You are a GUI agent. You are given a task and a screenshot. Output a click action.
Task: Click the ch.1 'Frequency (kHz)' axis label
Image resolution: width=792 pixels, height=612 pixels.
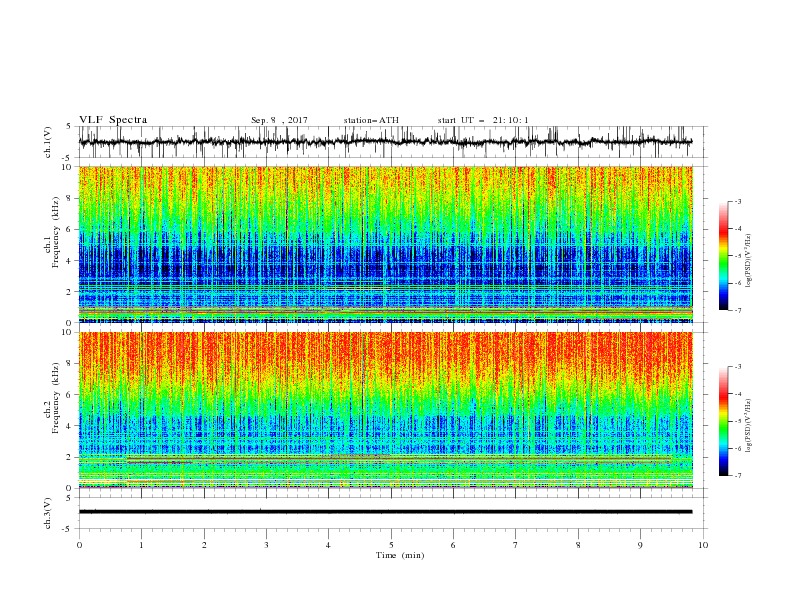pos(56,232)
